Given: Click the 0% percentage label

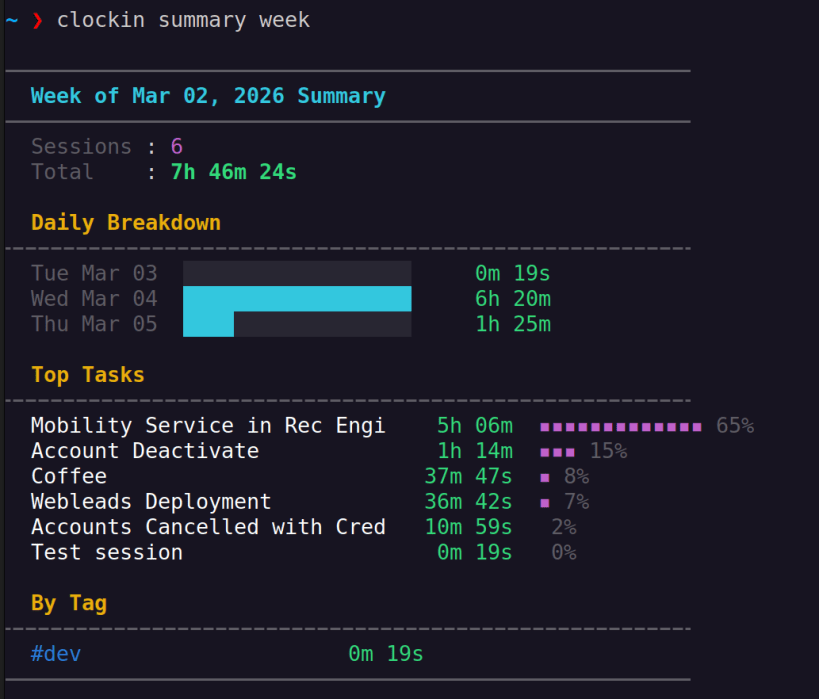Looking at the screenshot, I should click(564, 553).
